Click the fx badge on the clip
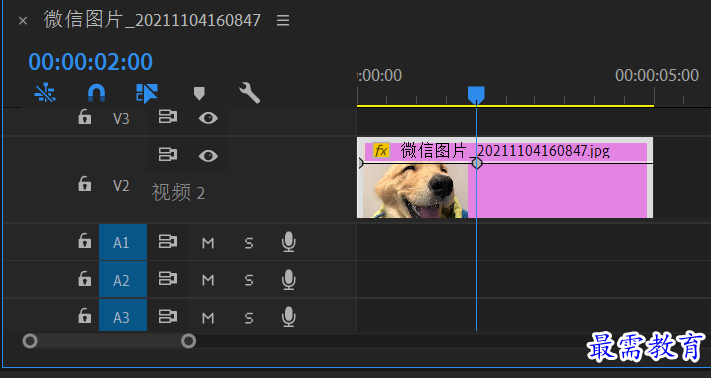Screen dimensions: 711x378 [381, 150]
